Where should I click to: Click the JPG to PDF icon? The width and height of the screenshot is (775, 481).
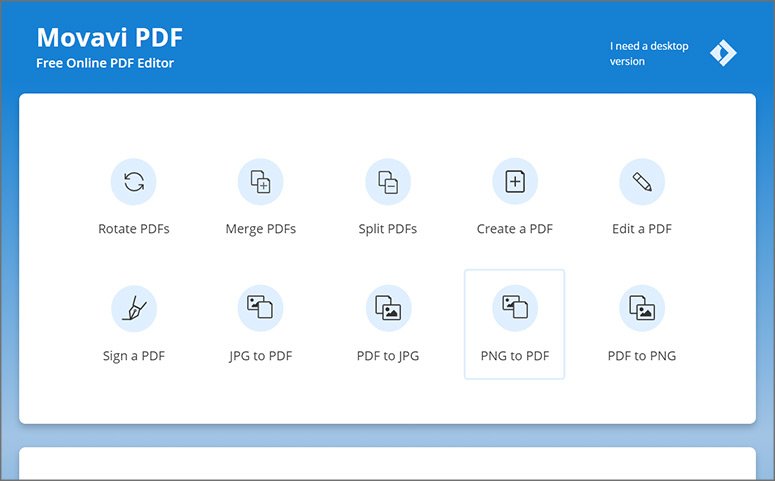(260, 307)
